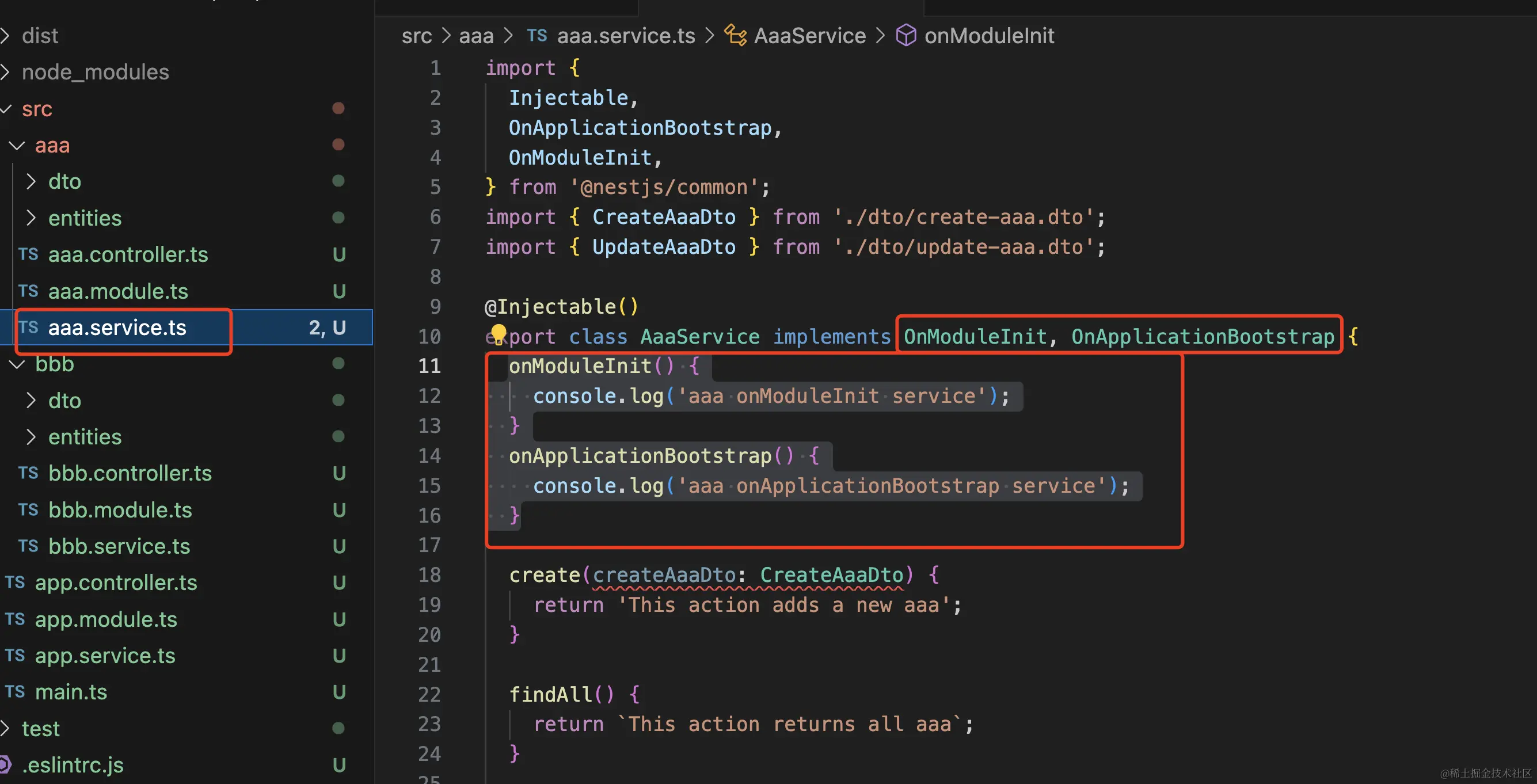Screen dimensions: 1537x784
Task: Click the TS icon next to bbb.service.ts
Action: [x=28, y=546]
